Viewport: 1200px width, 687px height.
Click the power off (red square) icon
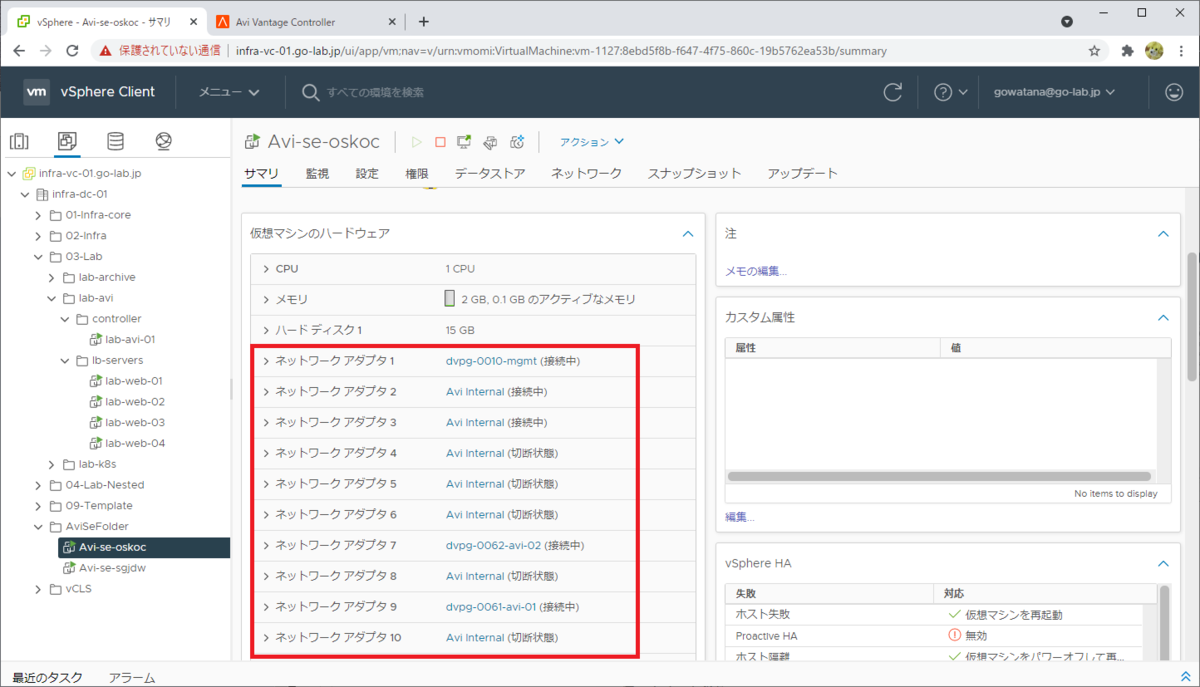(440, 142)
